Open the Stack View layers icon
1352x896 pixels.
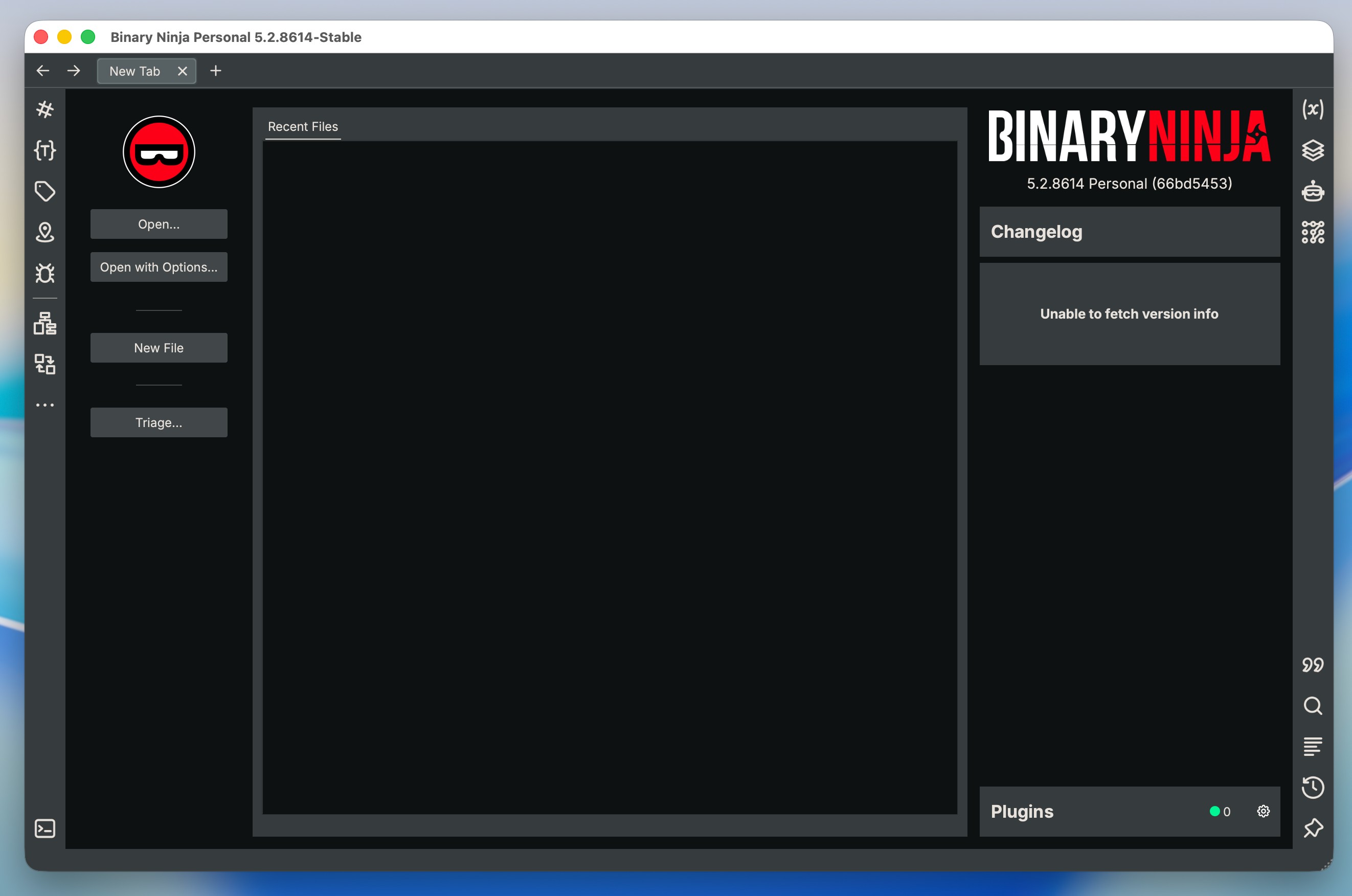[1313, 150]
